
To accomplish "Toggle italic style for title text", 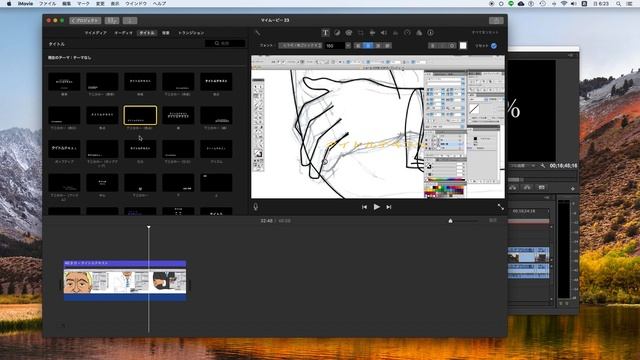I will pyautogui.click(x=442, y=46).
